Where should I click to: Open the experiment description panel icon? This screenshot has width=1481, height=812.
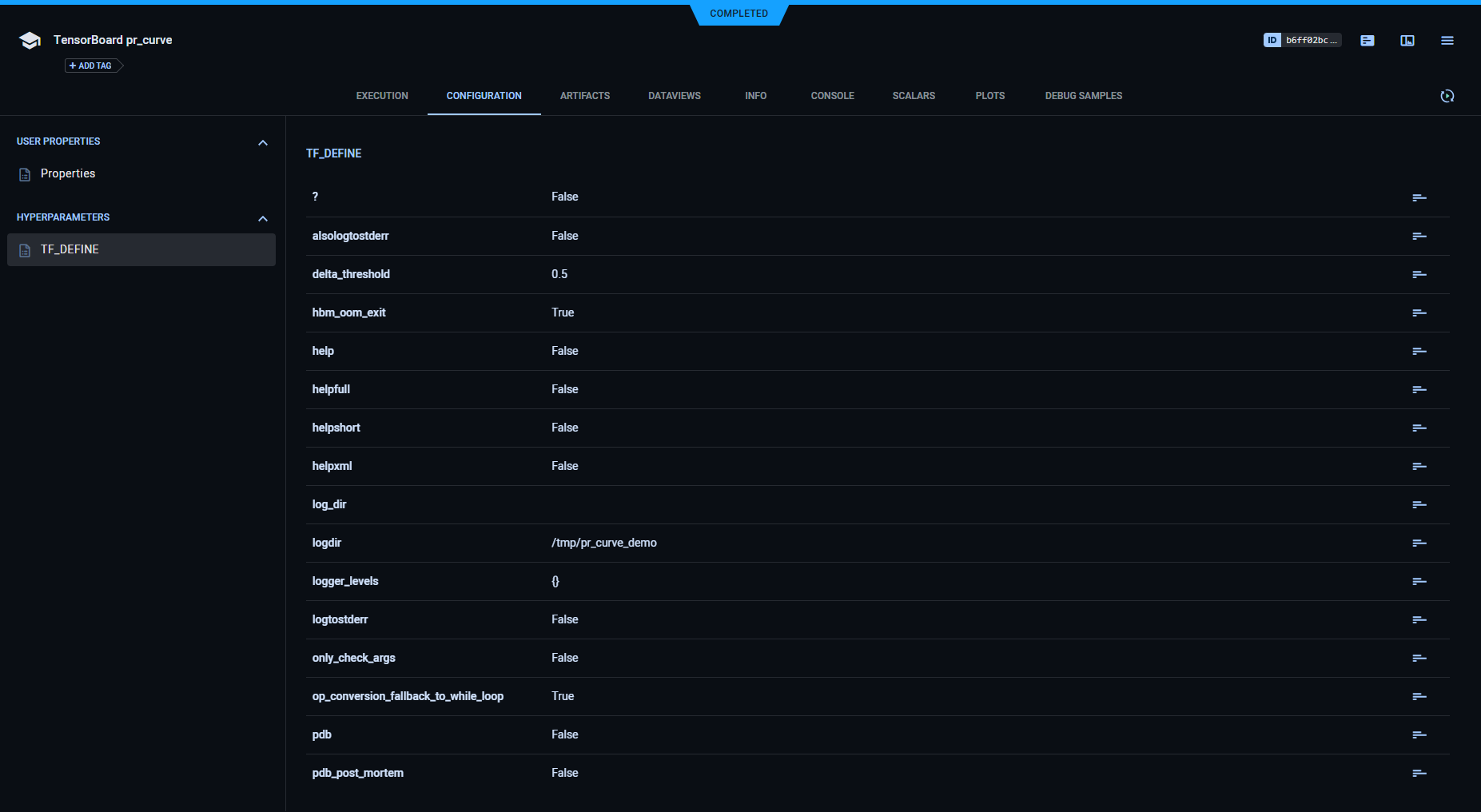pyautogui.click(x=1367, y=41)
